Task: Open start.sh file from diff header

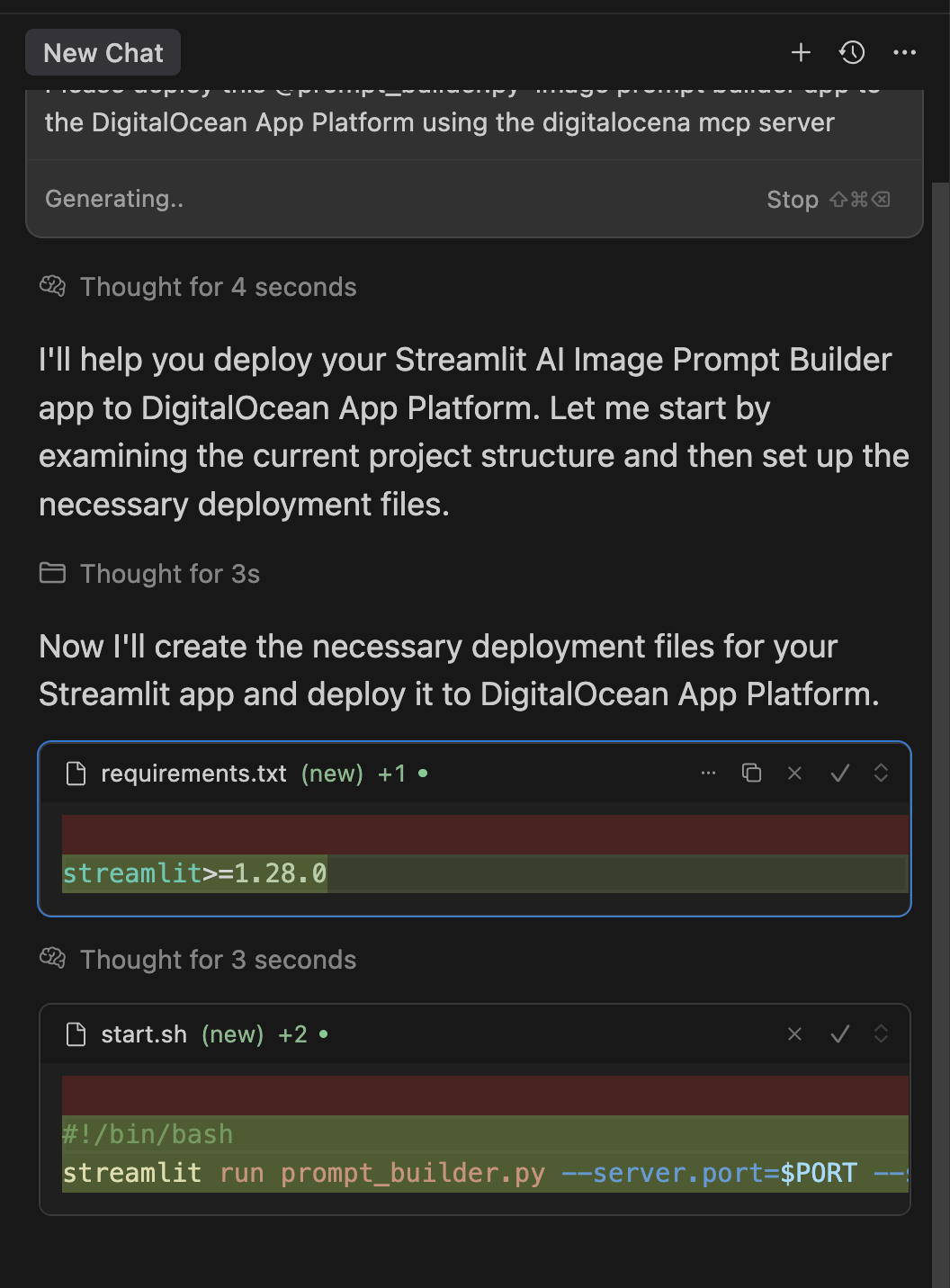Action: pos(143,1034)
